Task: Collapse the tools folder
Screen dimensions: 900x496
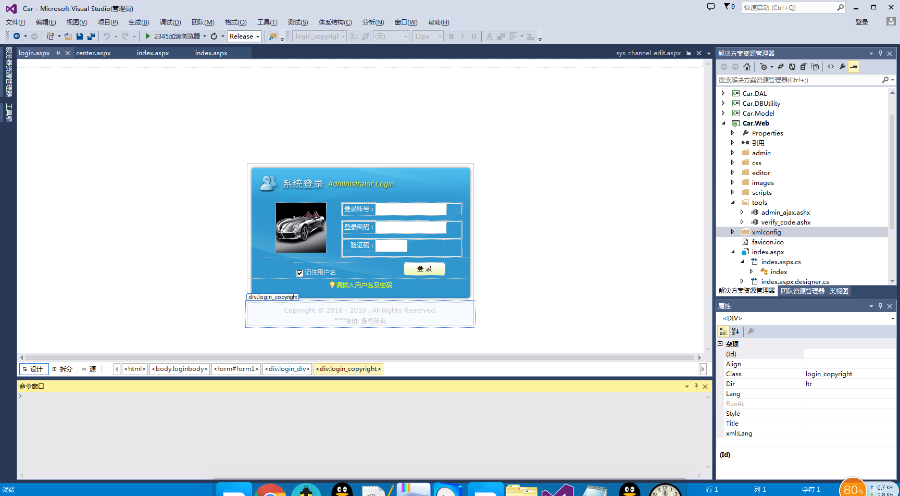Action: (x=732, y=202)
